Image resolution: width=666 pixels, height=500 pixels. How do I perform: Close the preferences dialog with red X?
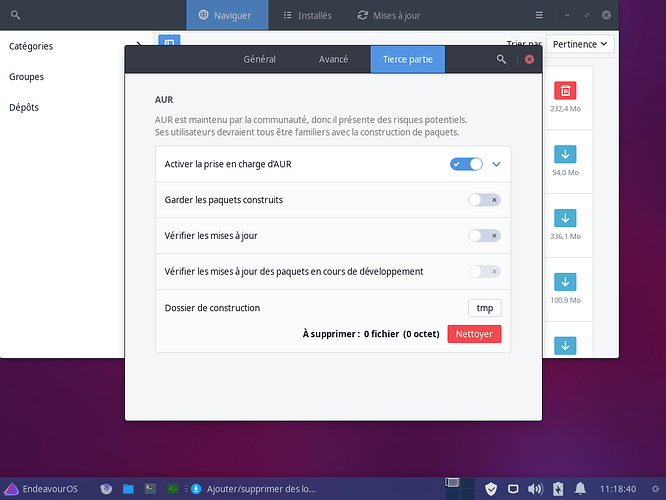(x=529, y=59)
